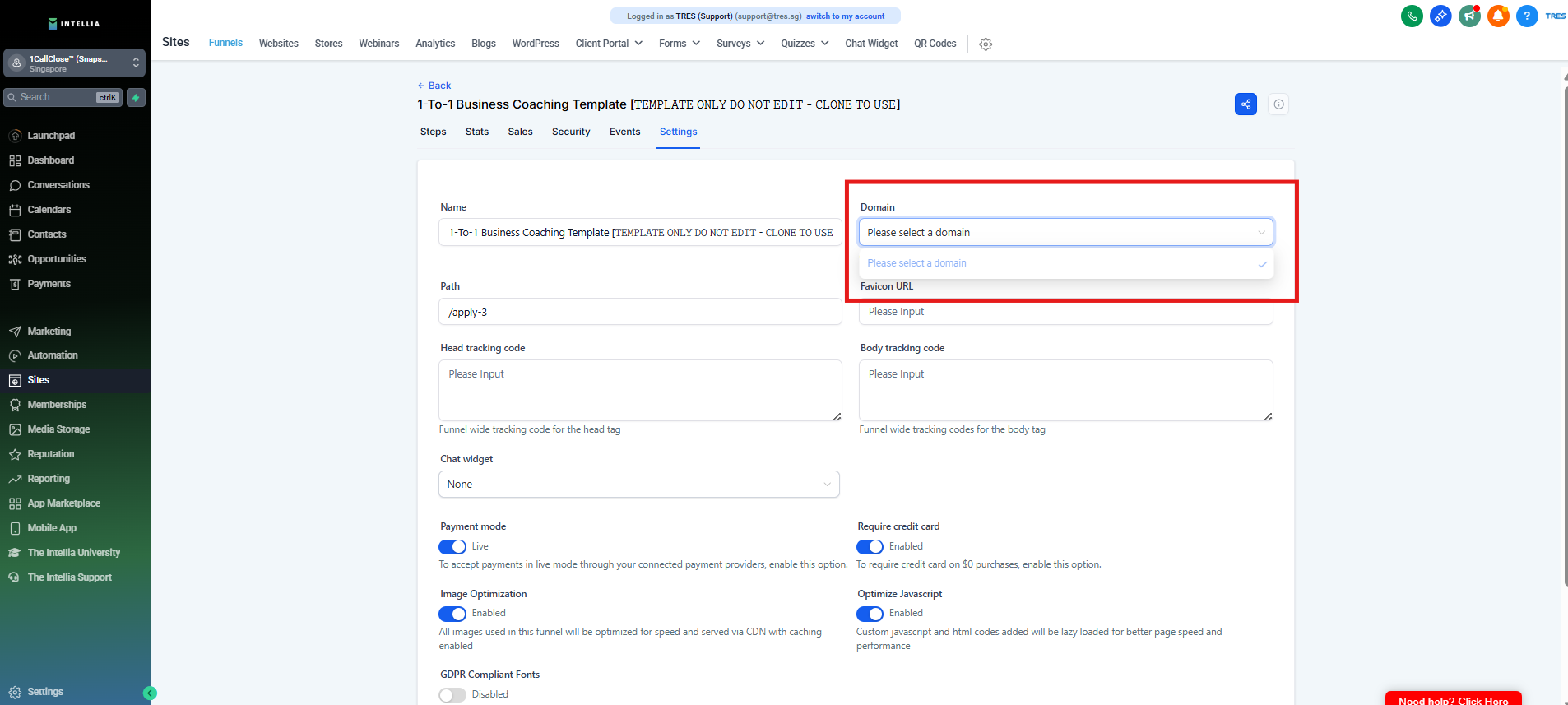Image resolution: width=1568 pixels, height=705 pixels.
Task: Click the blue help question mark icon
Action: 1527,16
